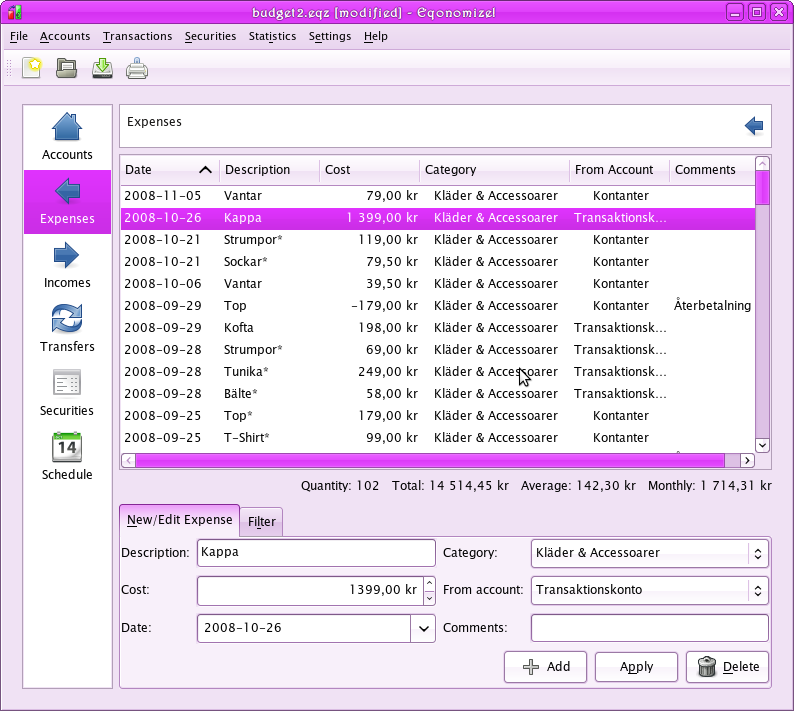Select the Sockar 79,50 kr row
This screenshot has width=794, height=711.
(x=438, y=262)
